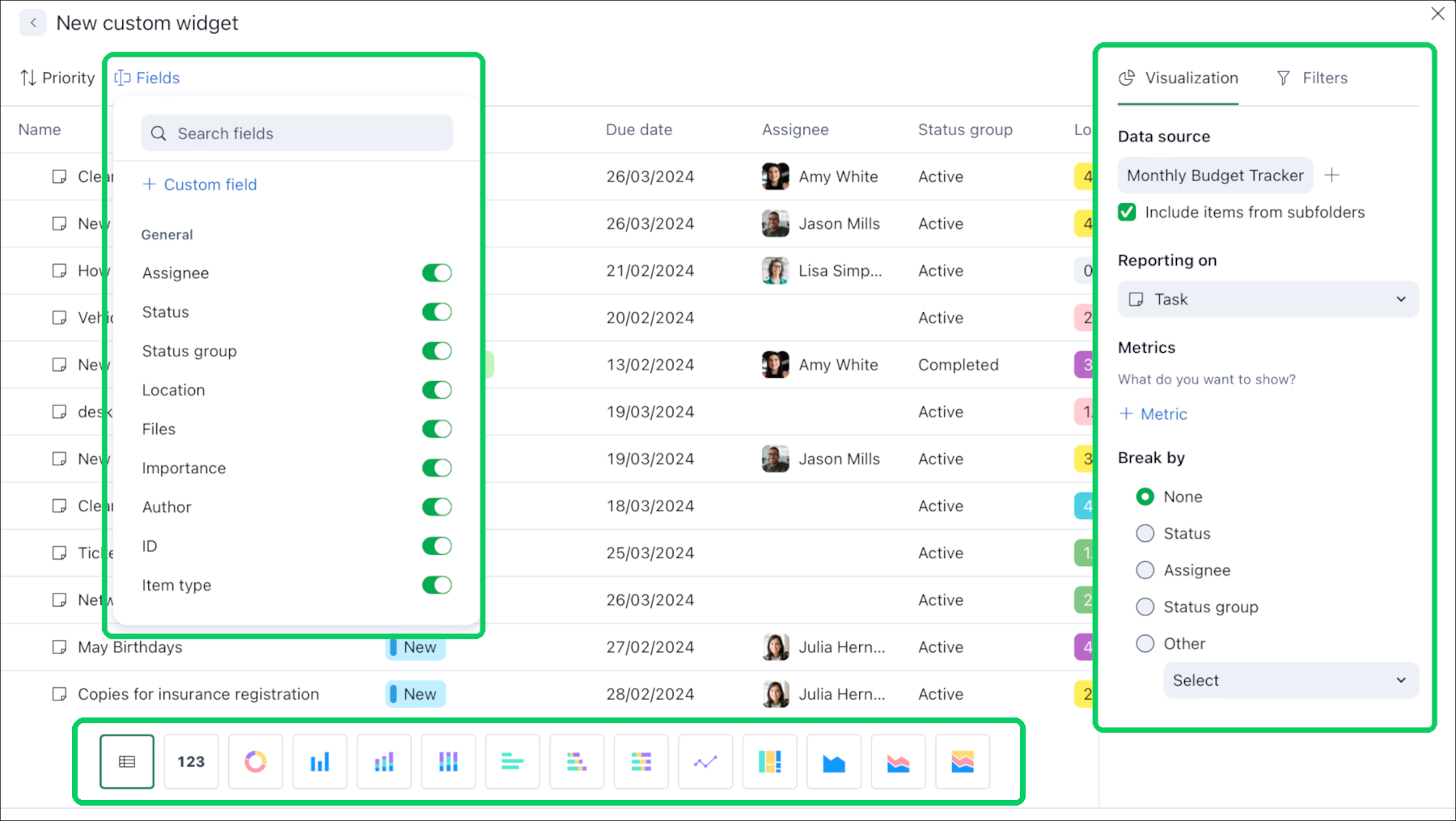Select the None break-by option

pyautogui.click(x=1145, y=497)
